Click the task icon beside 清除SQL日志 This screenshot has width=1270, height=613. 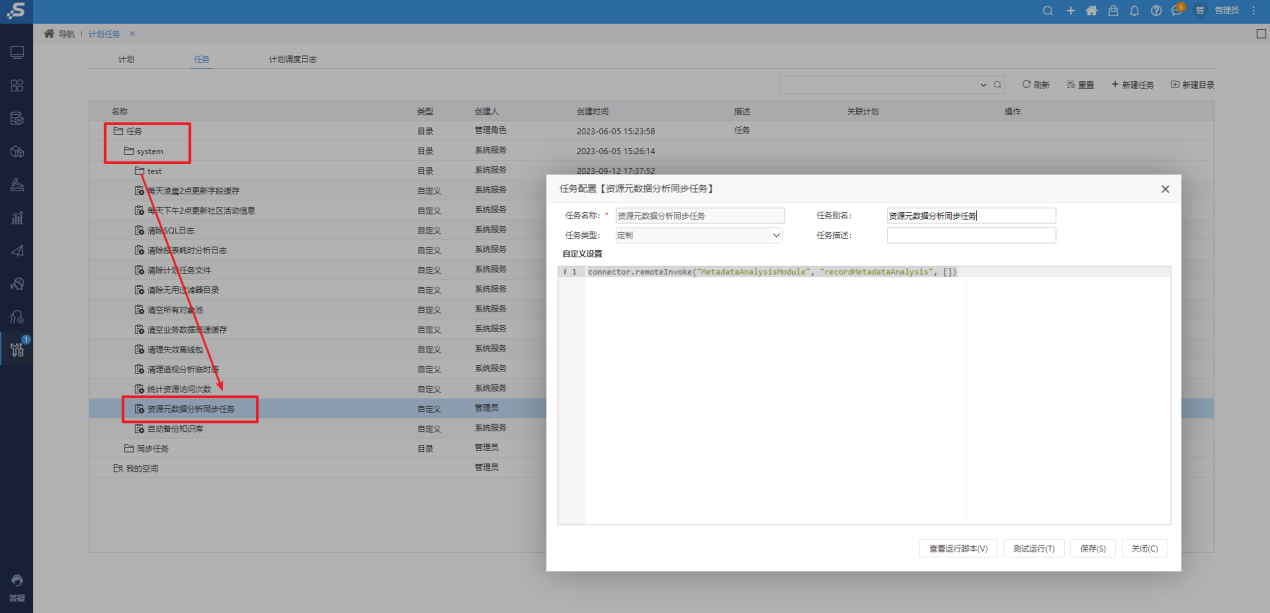click(140, 230)
